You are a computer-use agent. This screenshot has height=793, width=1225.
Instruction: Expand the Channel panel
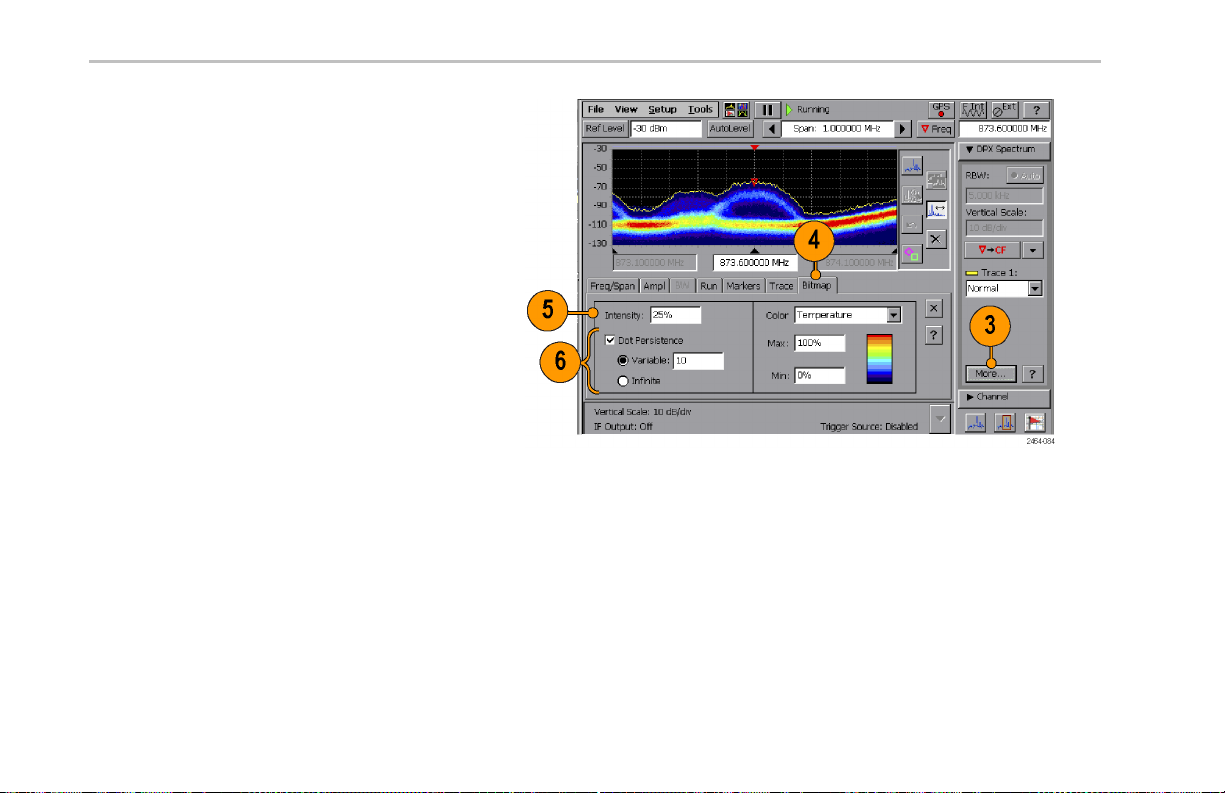tap(1004, 397)
